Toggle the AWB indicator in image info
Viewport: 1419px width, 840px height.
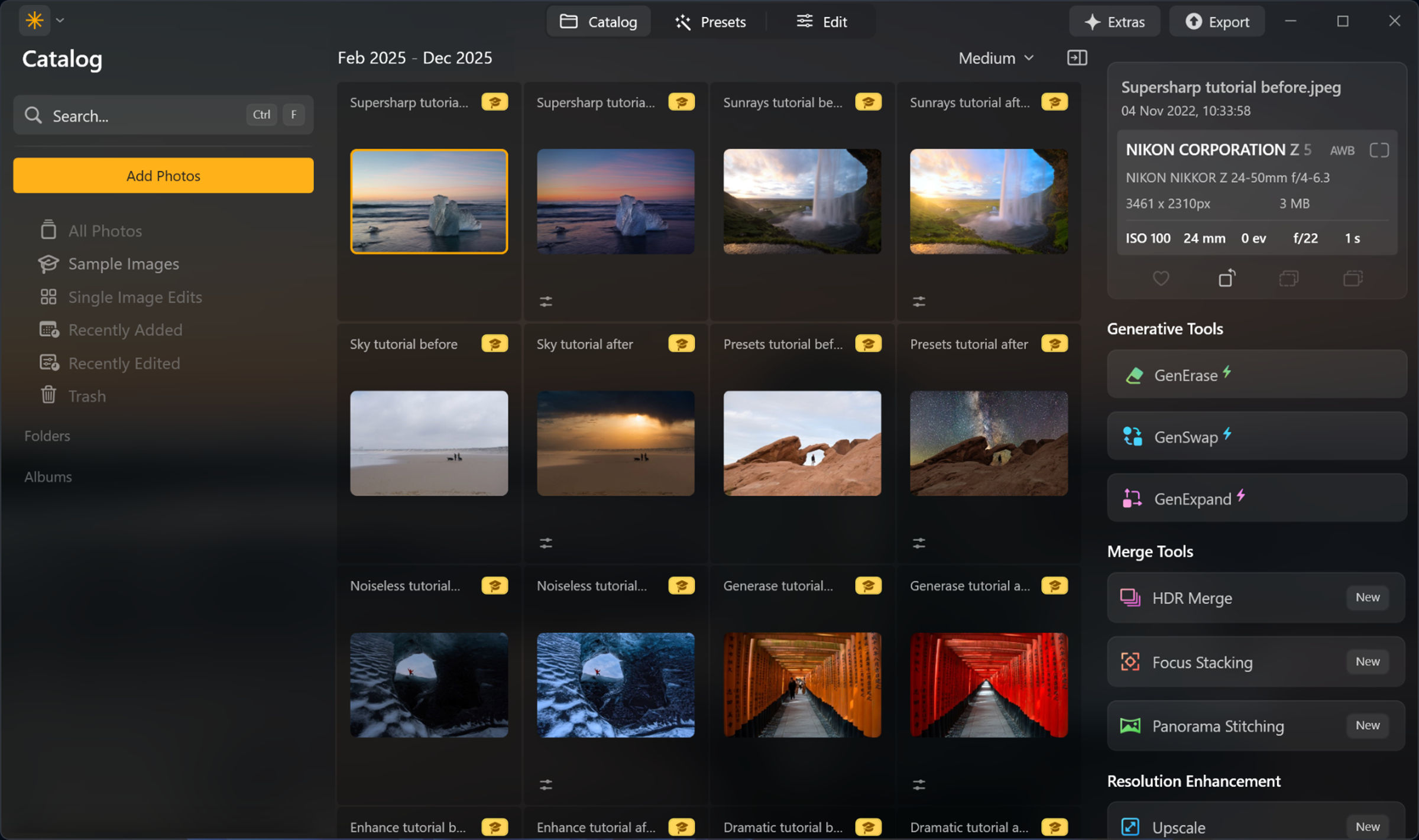point(1342,150)
